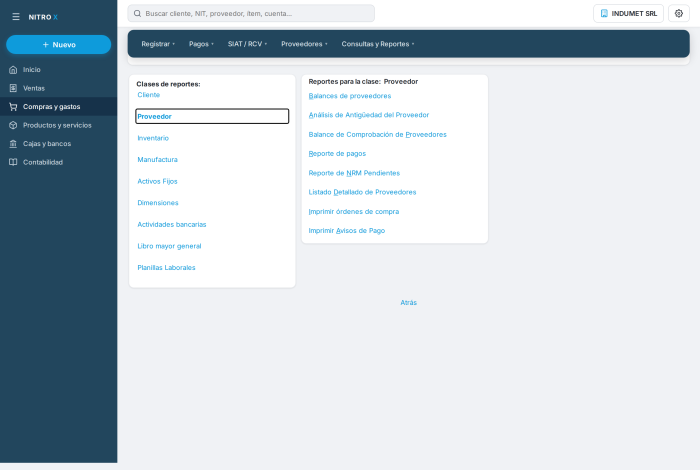Click the Productos y servicios box icon
This screenshot has width=700, height=470.
click(13, 125)
